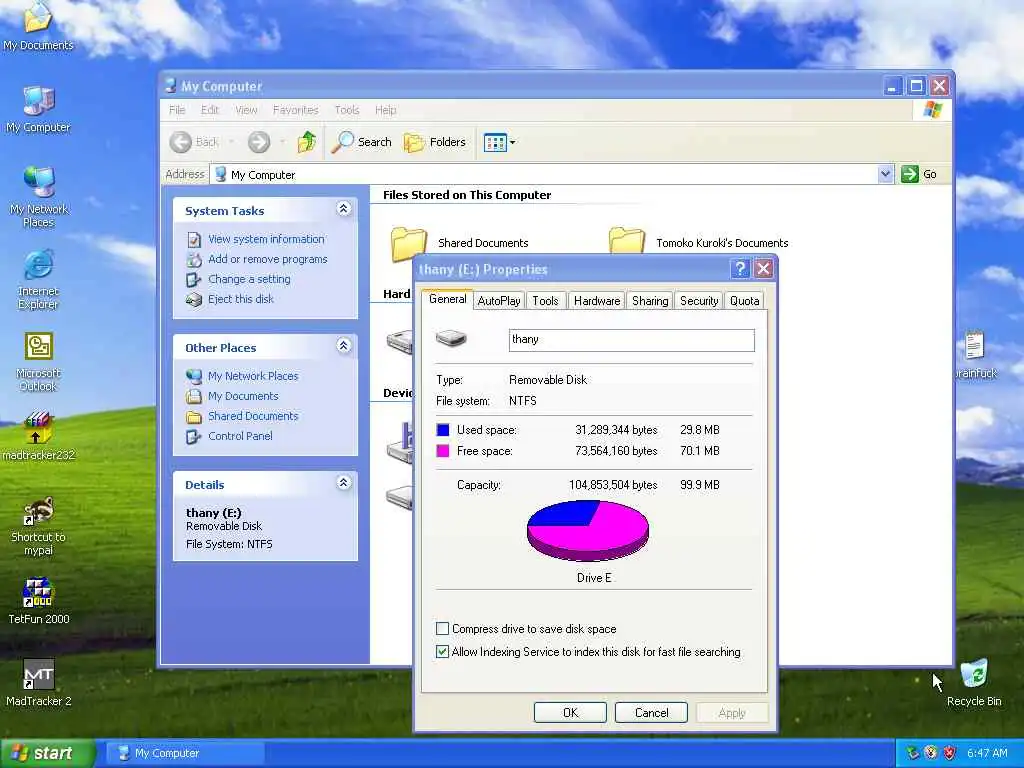Click the Forward navigation arrow

pyautogui.click(x=259, y=142)
